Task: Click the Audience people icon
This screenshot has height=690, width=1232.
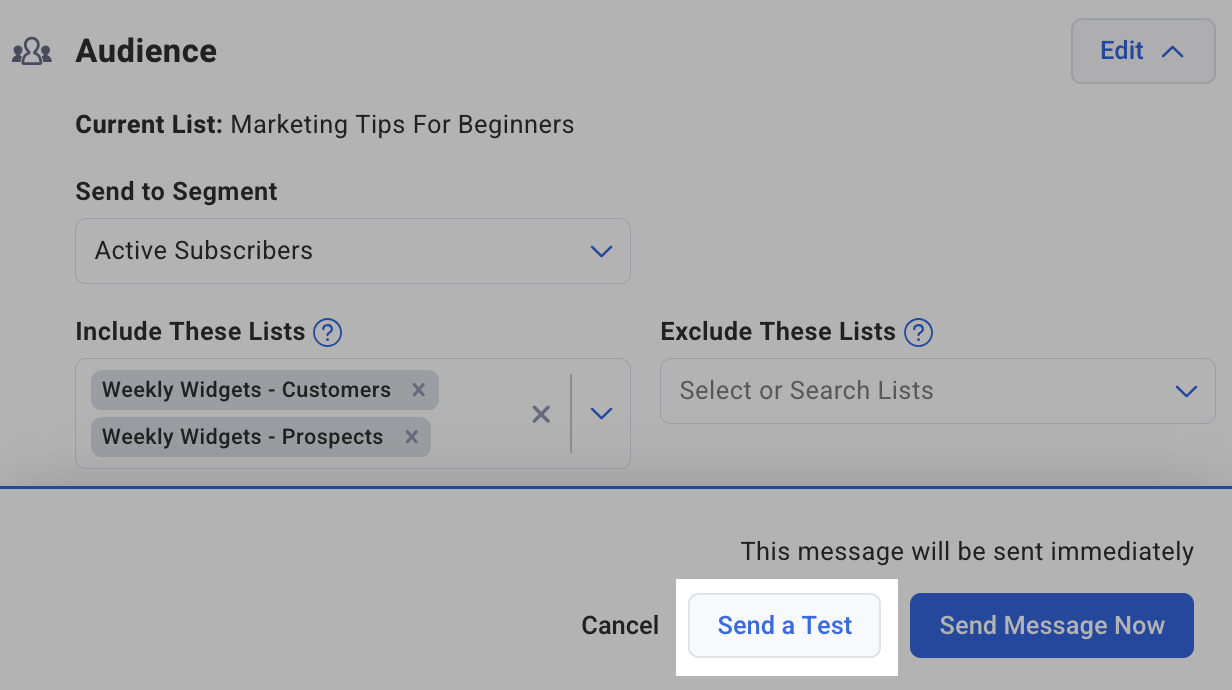Action: (31, 52)
